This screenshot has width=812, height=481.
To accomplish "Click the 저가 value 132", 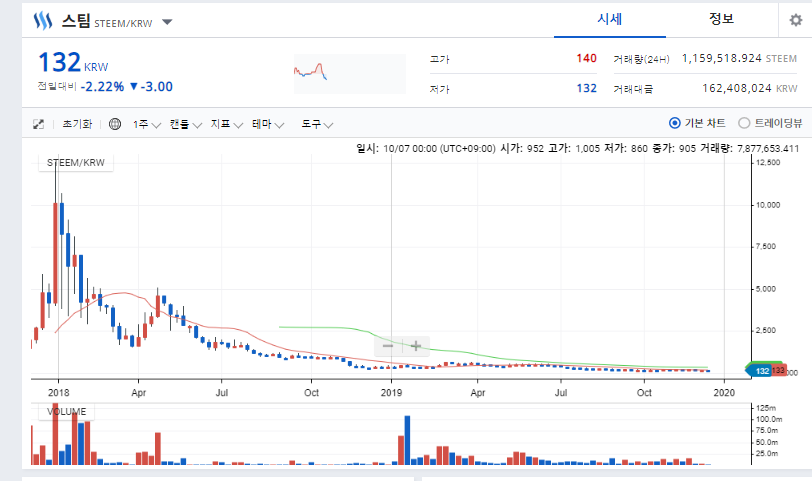I will click(586, 89).
